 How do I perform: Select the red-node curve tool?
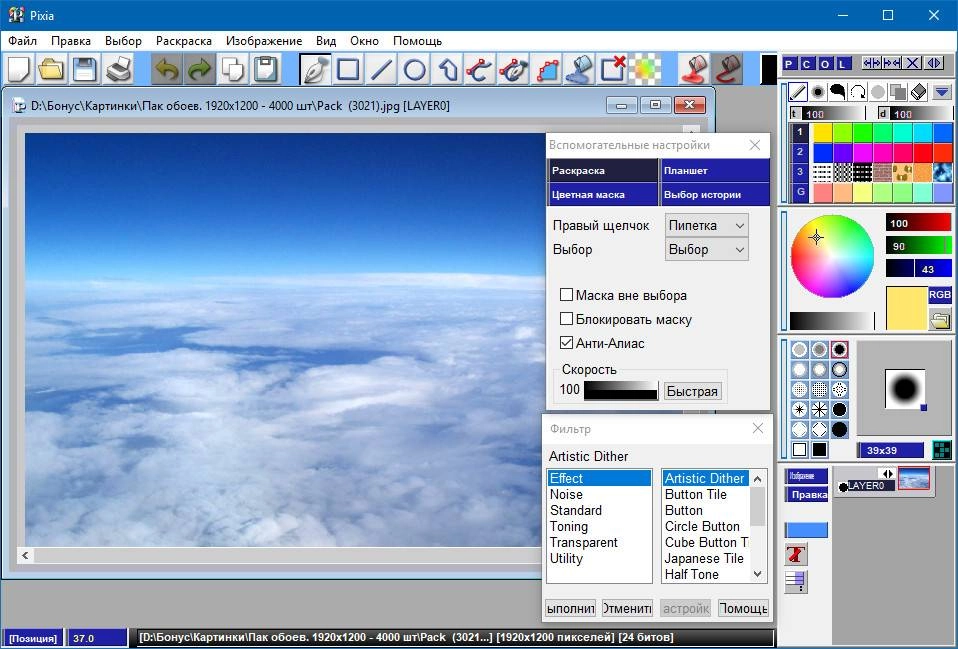coord(480,69)
